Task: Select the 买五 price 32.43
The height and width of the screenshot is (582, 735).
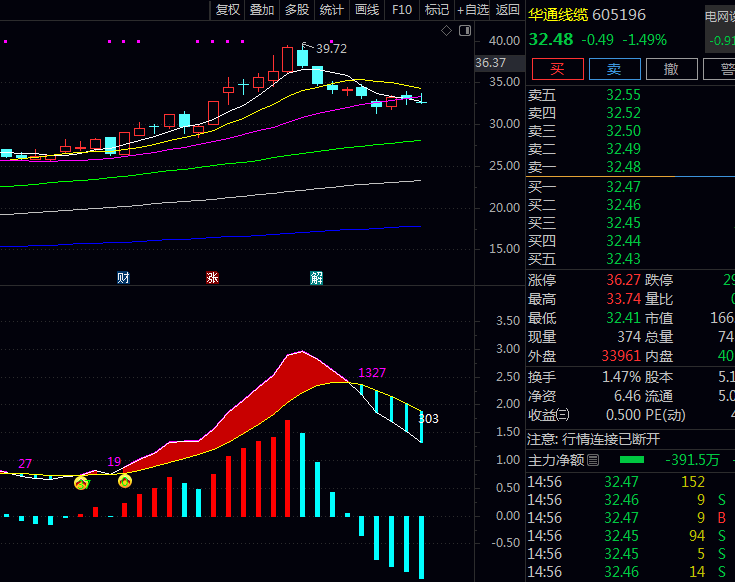Action: pyautogui.click(x=623, y=259)
